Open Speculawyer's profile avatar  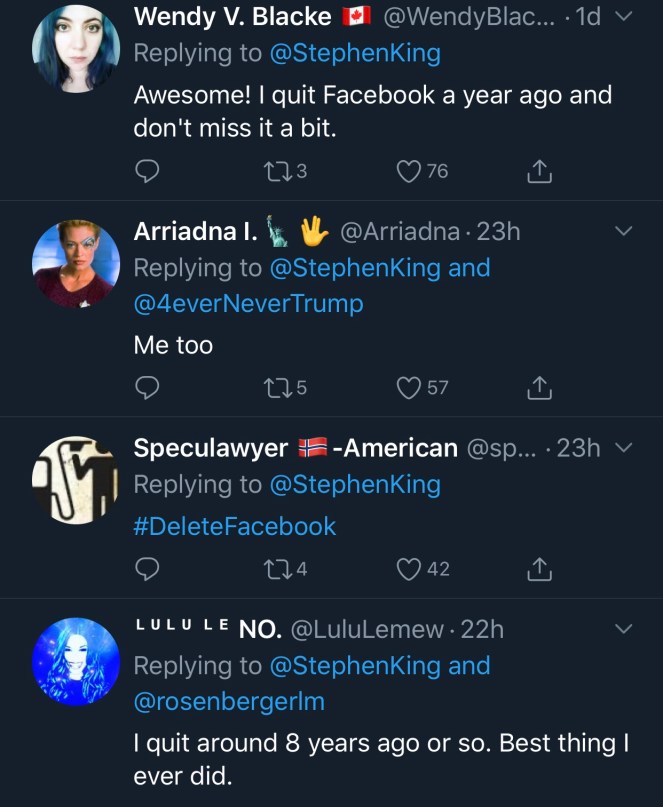pos(76,479)
